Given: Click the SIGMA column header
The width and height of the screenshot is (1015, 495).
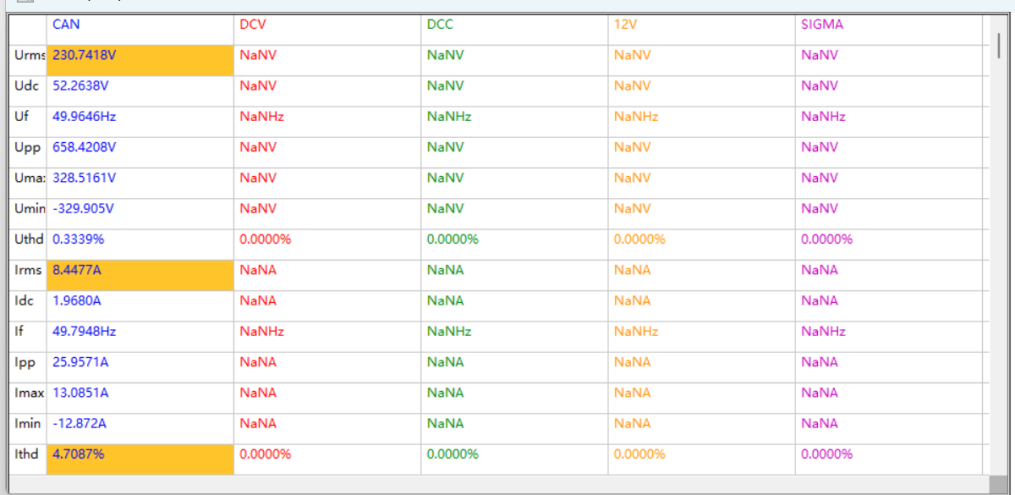Looking at the screenshot, I should (888, 25).
